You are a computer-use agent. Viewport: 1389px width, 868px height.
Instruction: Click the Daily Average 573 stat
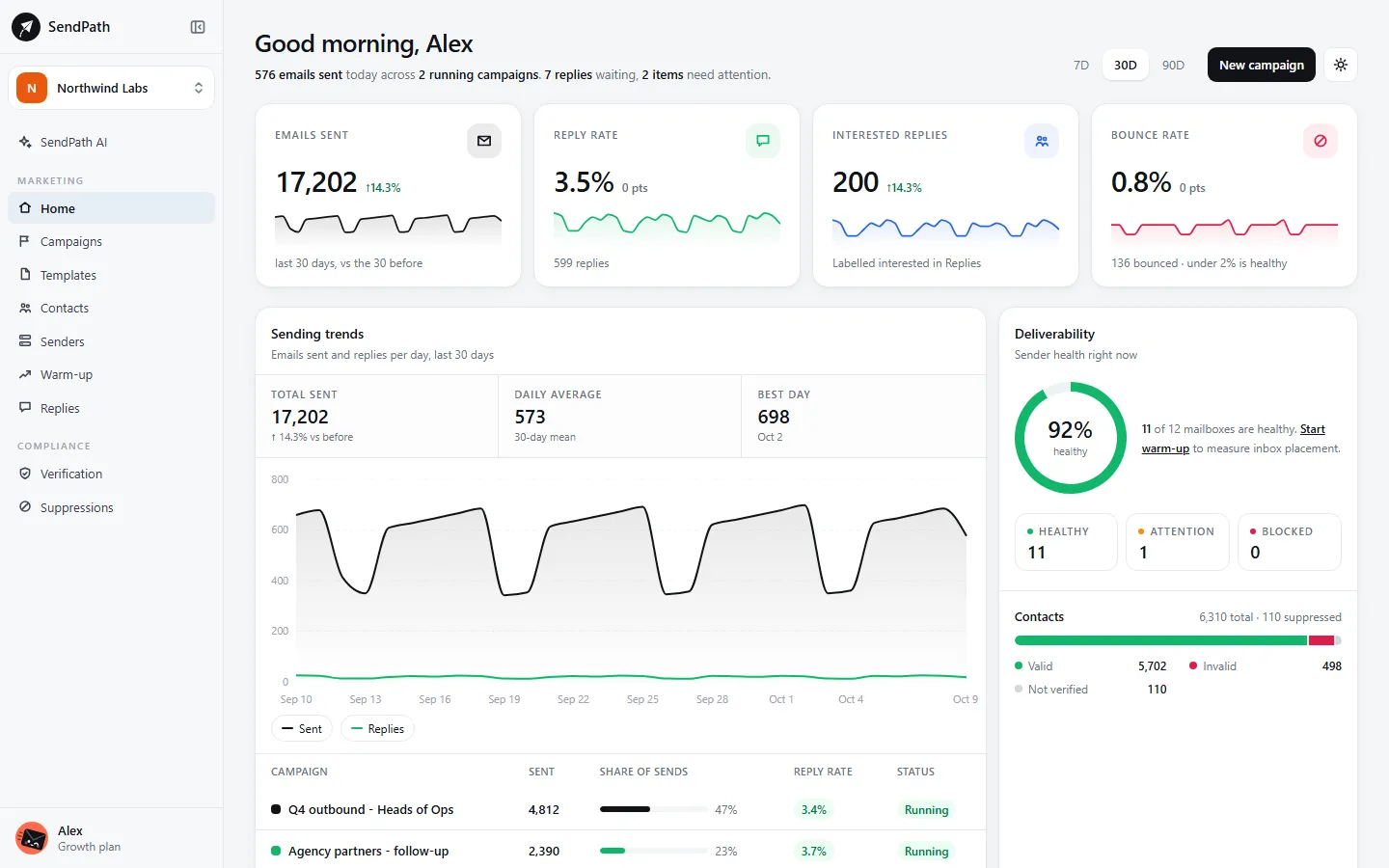click(620, 417)
